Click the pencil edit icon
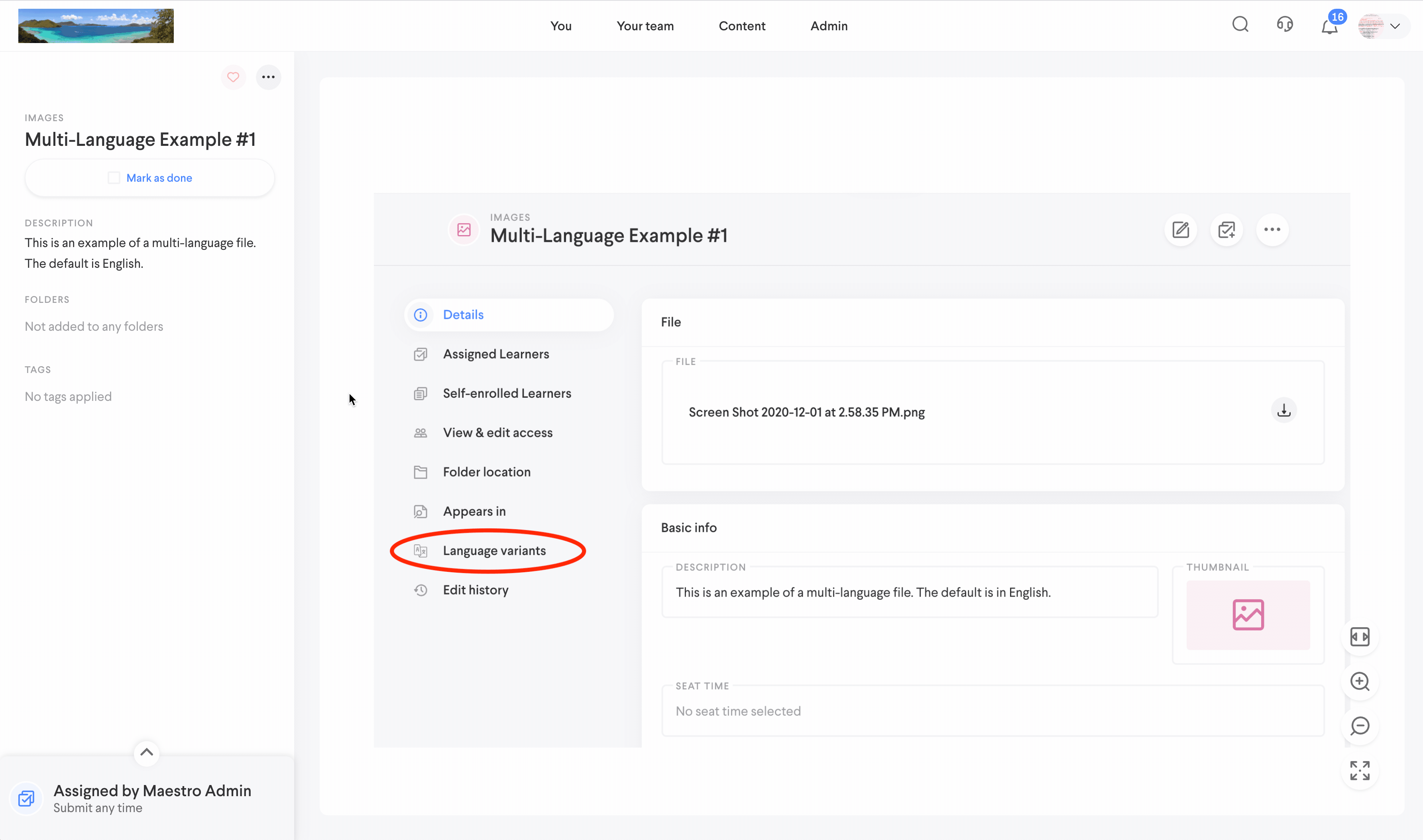 click(x=1181, y=230)
